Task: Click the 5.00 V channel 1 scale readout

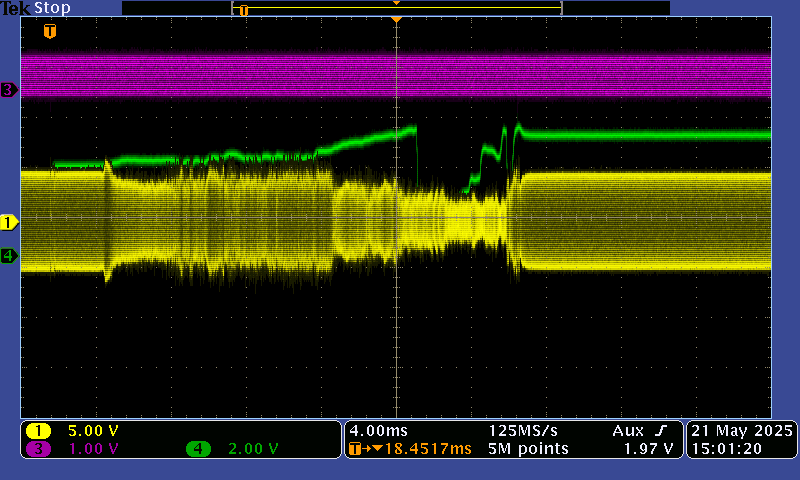Action: pos(93,431)
